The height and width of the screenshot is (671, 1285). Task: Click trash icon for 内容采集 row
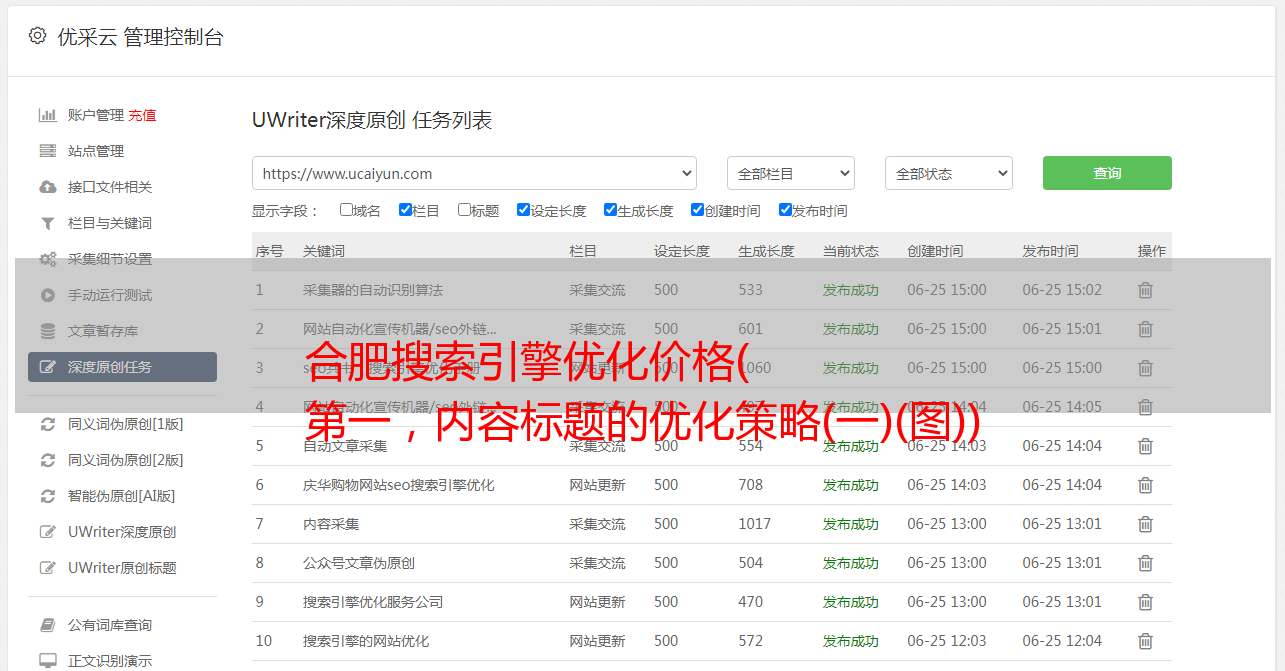pyautogui.click(x=1145, y=524)
